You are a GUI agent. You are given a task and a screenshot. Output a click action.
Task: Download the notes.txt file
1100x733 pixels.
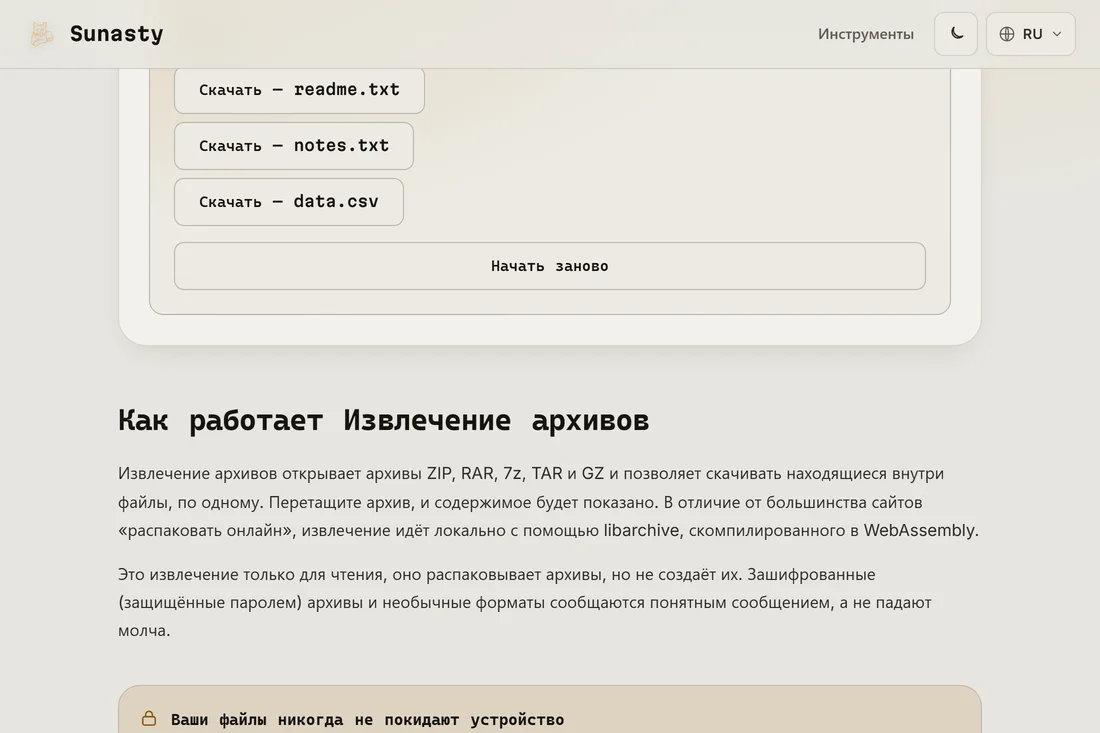coord(293,146)
